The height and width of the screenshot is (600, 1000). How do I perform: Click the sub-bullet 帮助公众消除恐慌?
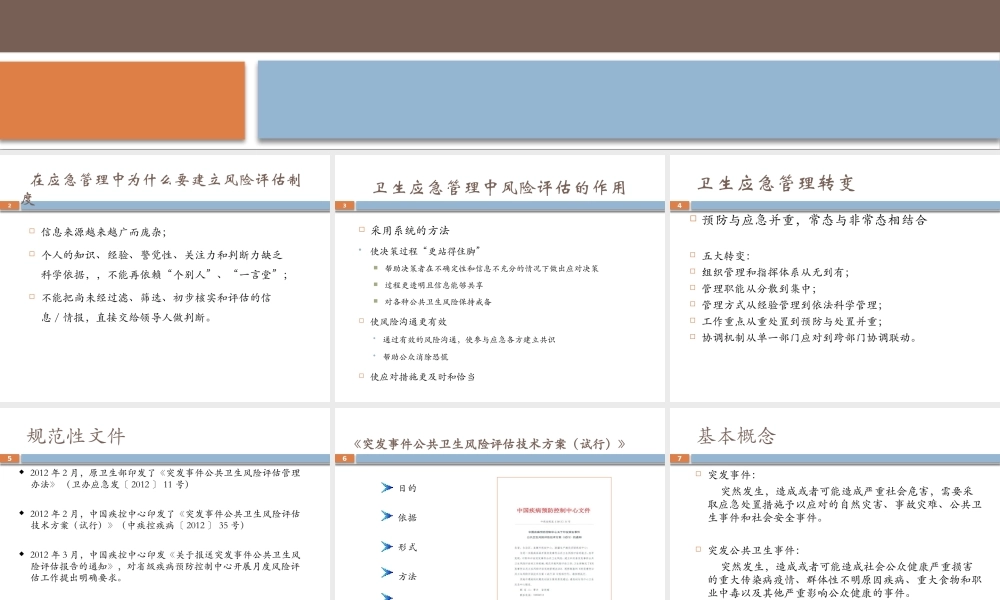tap(415, 357)
